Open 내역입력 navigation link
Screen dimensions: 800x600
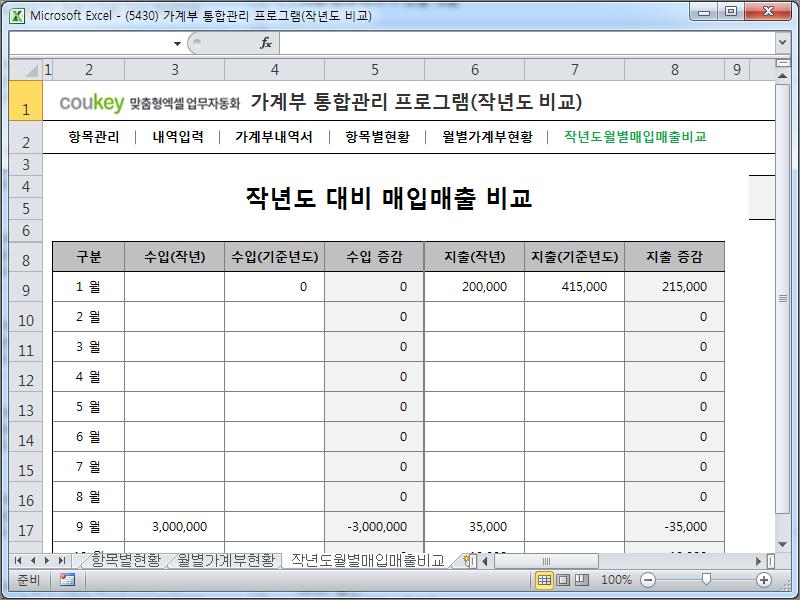[178, 137]
